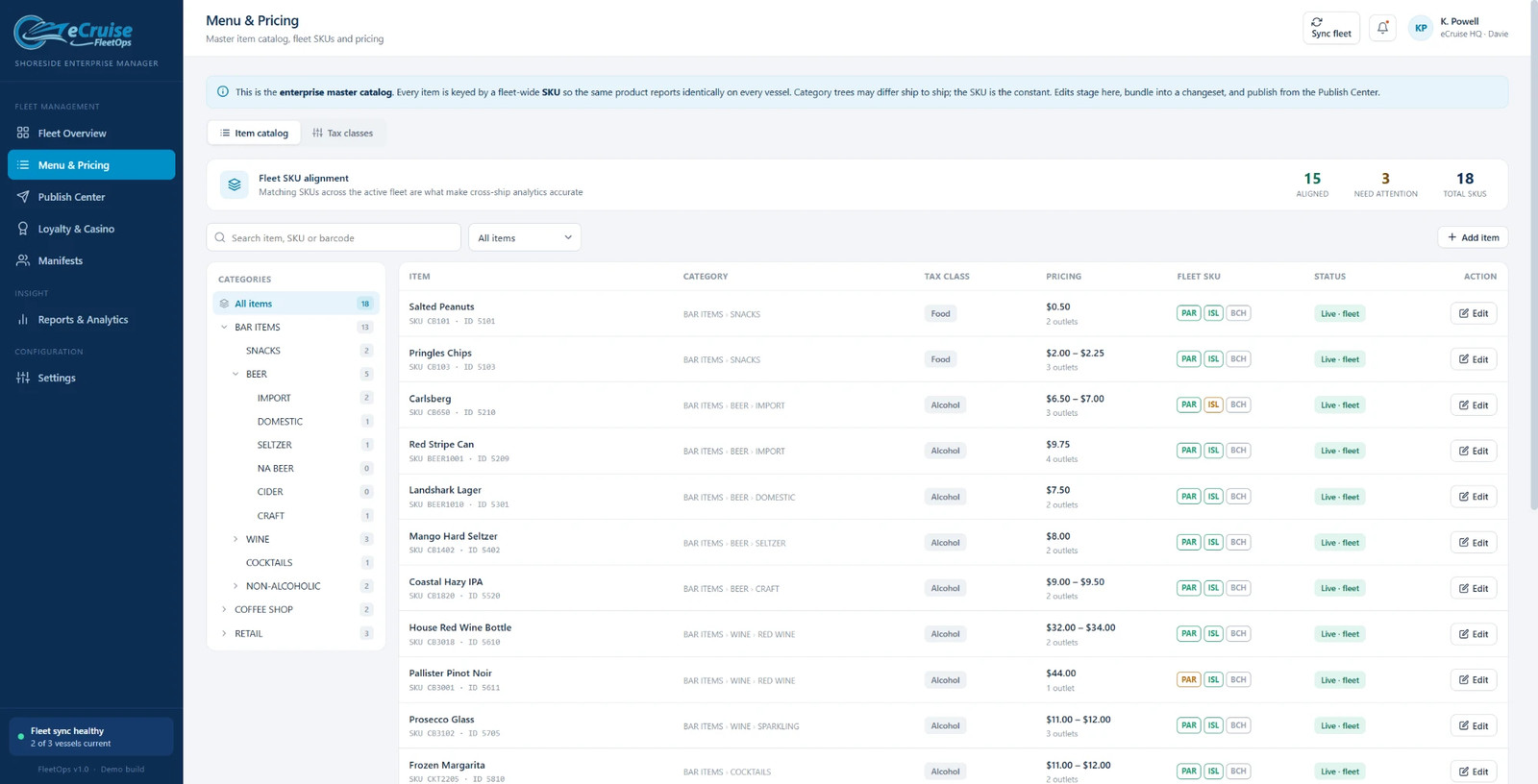Select DOMESTIC beer category
Screen dimensions: 1538x784
click(x=296, y=421)
